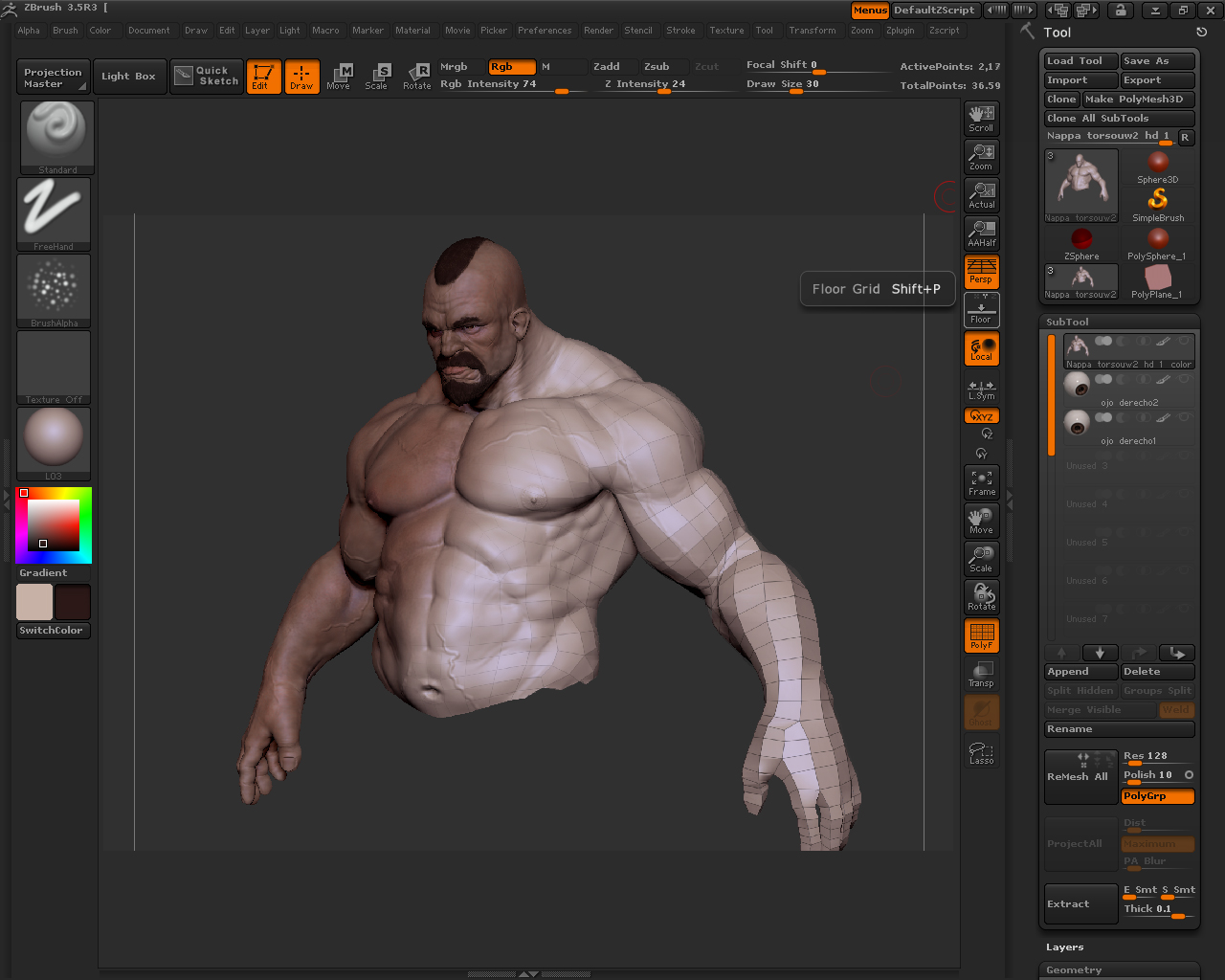Open the Zplugin menu
Screen dimensions: 1225x980
pos(901,31)
